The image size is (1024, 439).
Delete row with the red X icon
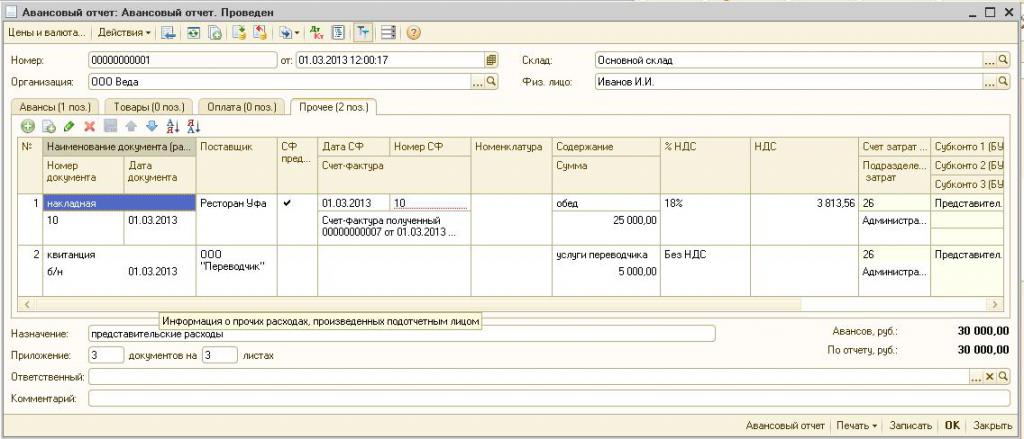(x=90, y=126)
